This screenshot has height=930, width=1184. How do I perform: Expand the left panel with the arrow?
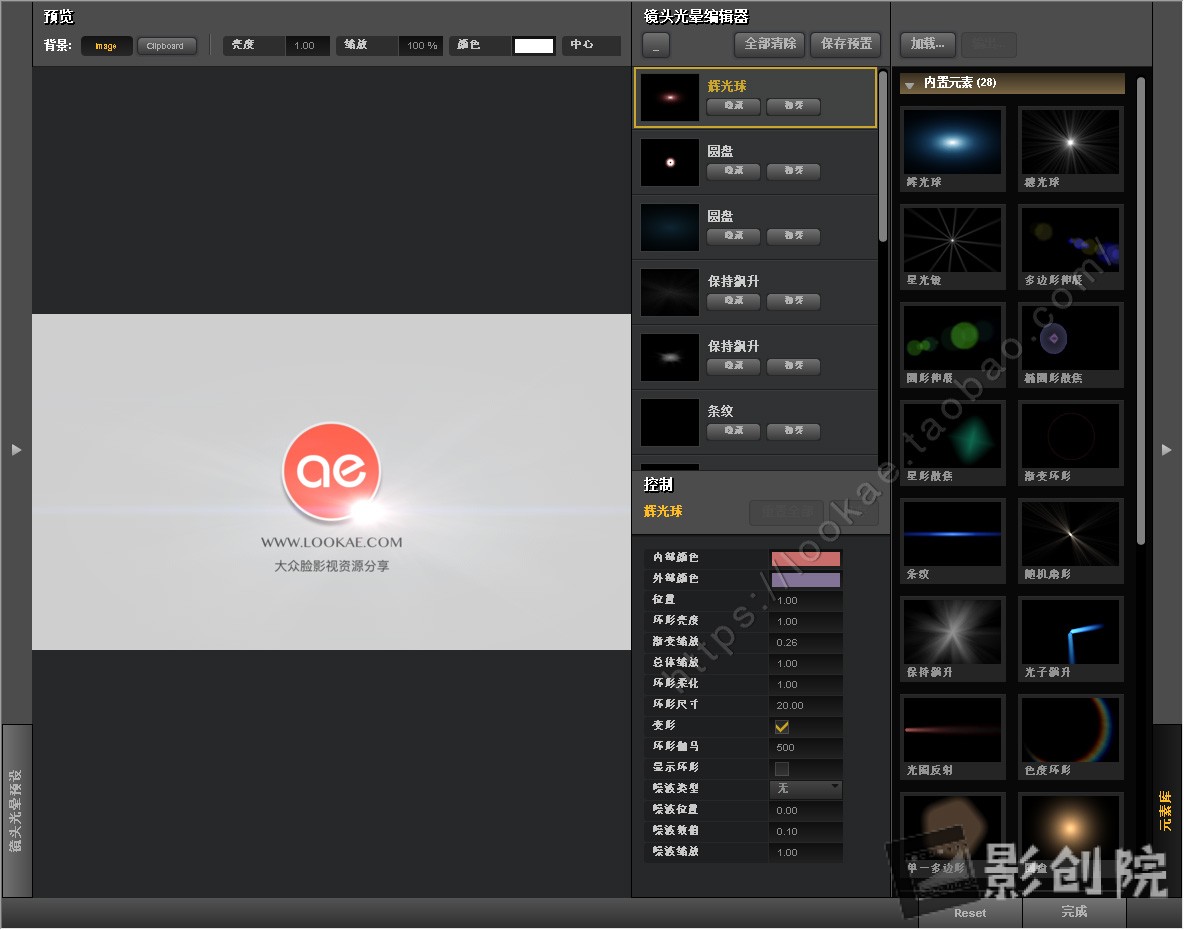(16, 450)
